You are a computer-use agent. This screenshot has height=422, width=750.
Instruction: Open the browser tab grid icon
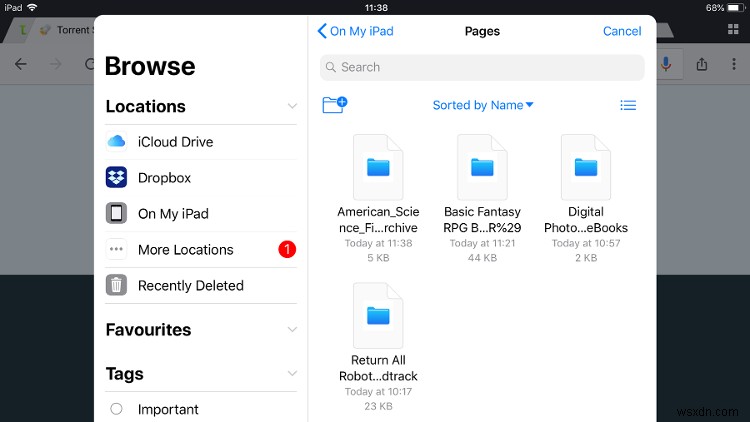[733, 31]
